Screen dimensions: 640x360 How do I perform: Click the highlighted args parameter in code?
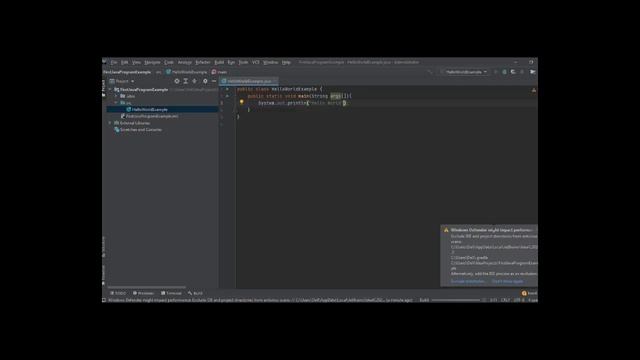click(335, 96)
